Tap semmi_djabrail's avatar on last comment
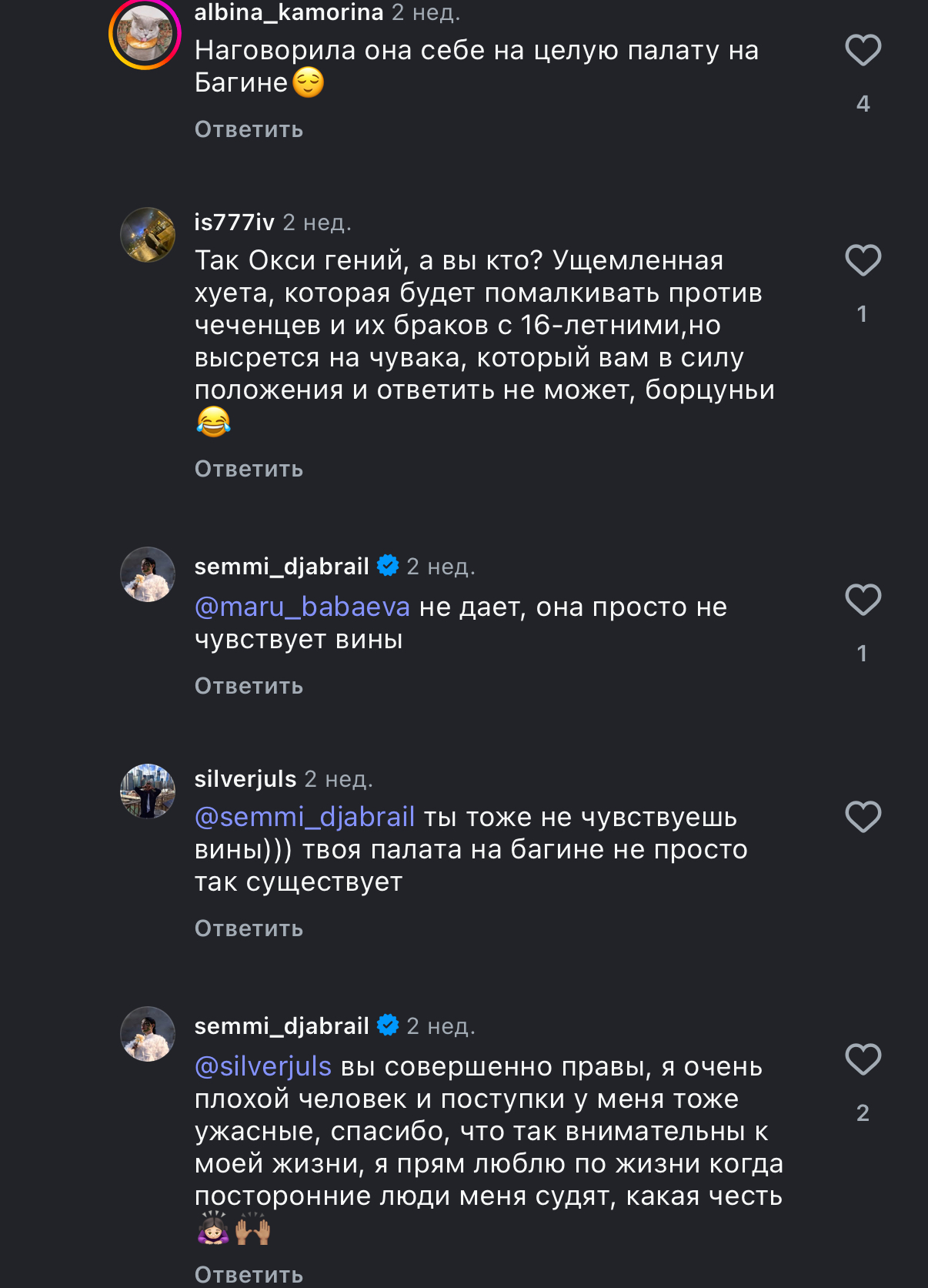 (148, 1034)
